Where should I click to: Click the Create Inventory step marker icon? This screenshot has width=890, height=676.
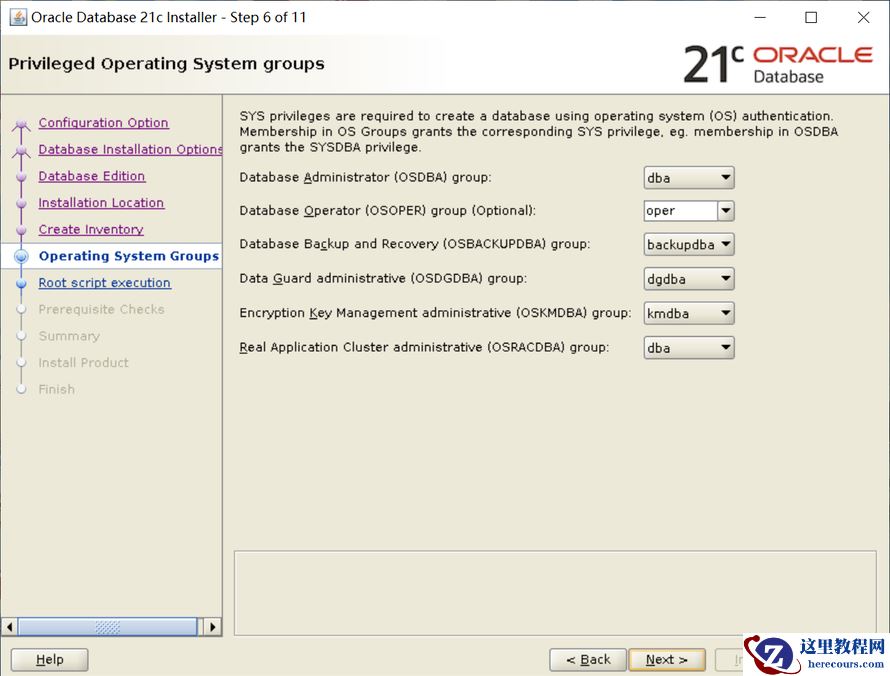click(22, 230)
